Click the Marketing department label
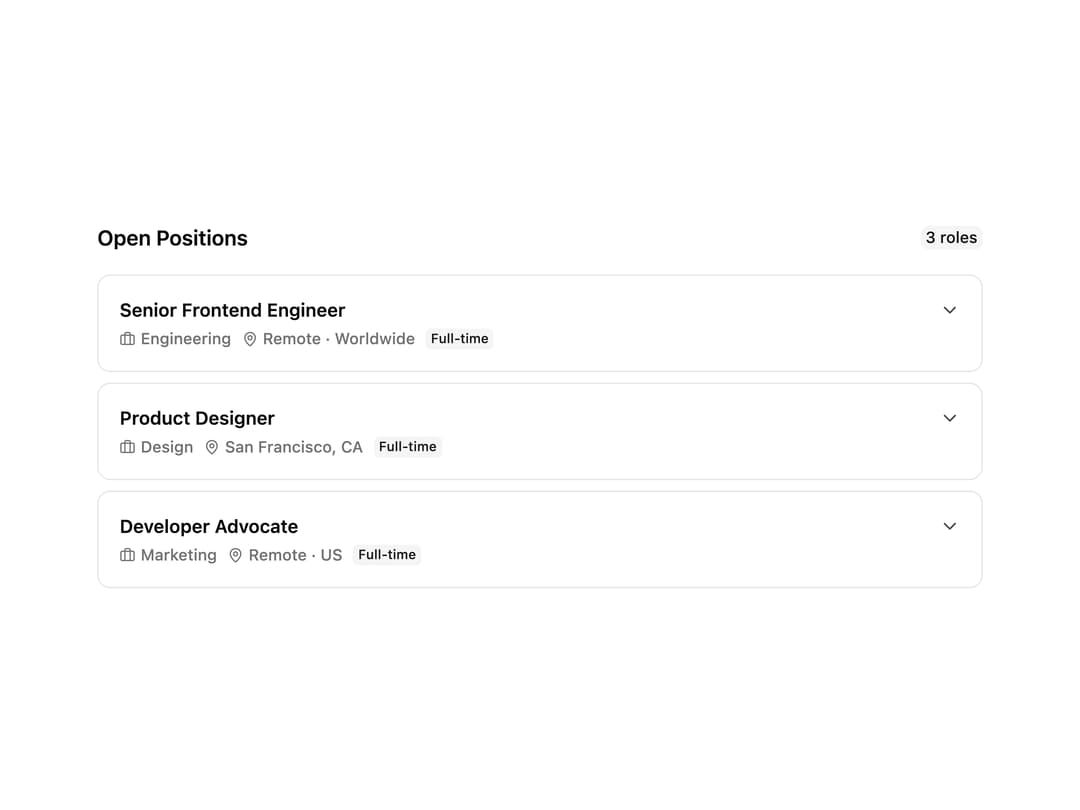 click(178, 555)
